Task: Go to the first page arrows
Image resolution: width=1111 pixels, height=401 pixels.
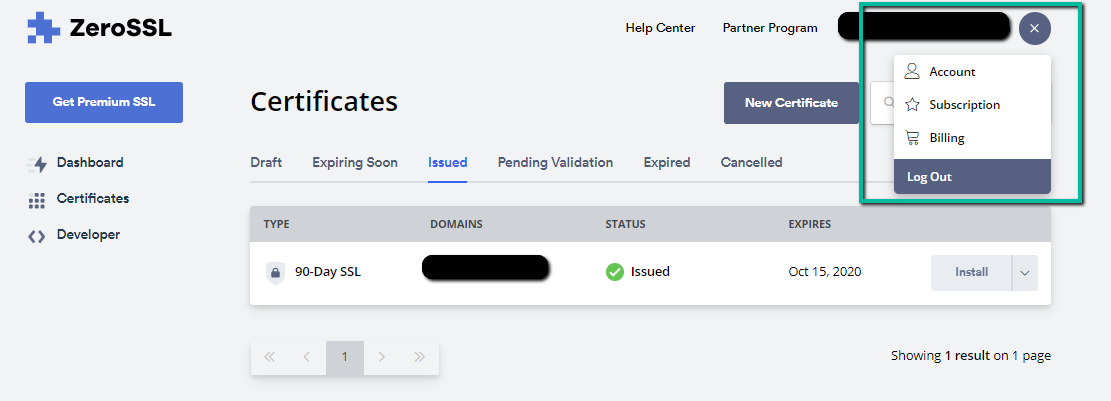Action: click(269, 357)
